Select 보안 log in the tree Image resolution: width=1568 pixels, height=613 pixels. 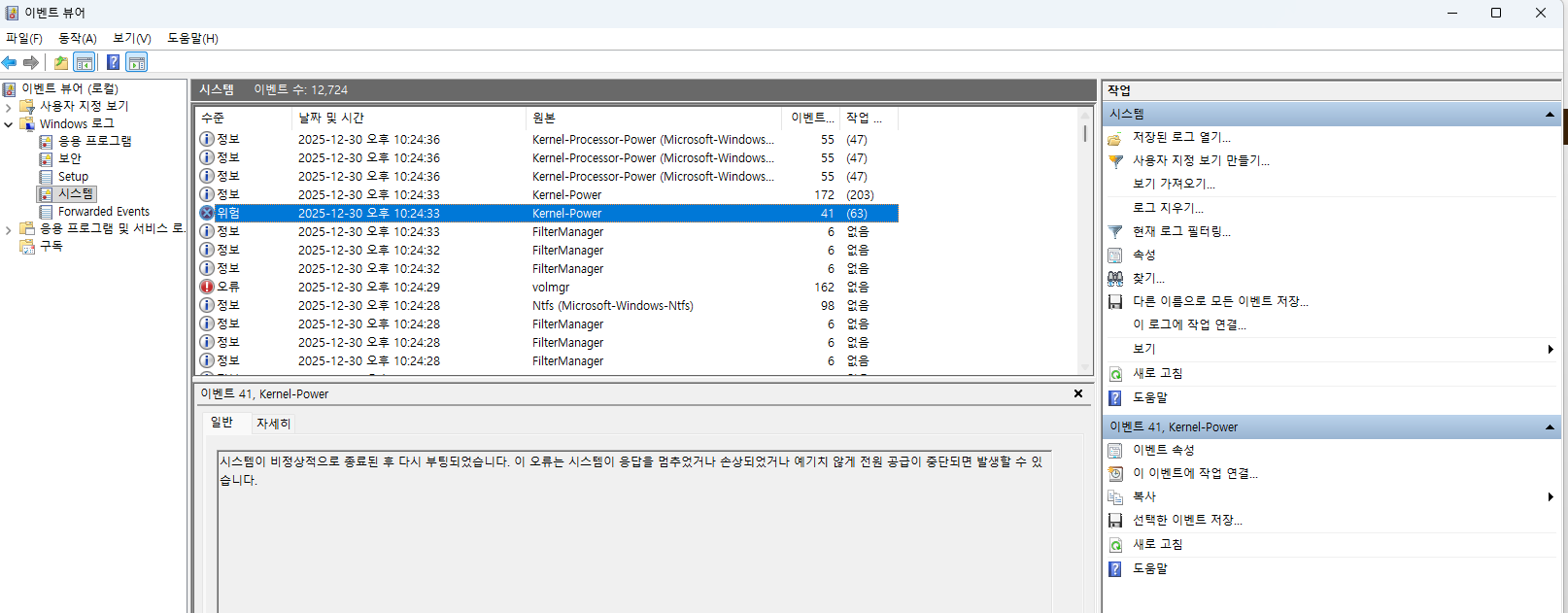coord(70,158)
